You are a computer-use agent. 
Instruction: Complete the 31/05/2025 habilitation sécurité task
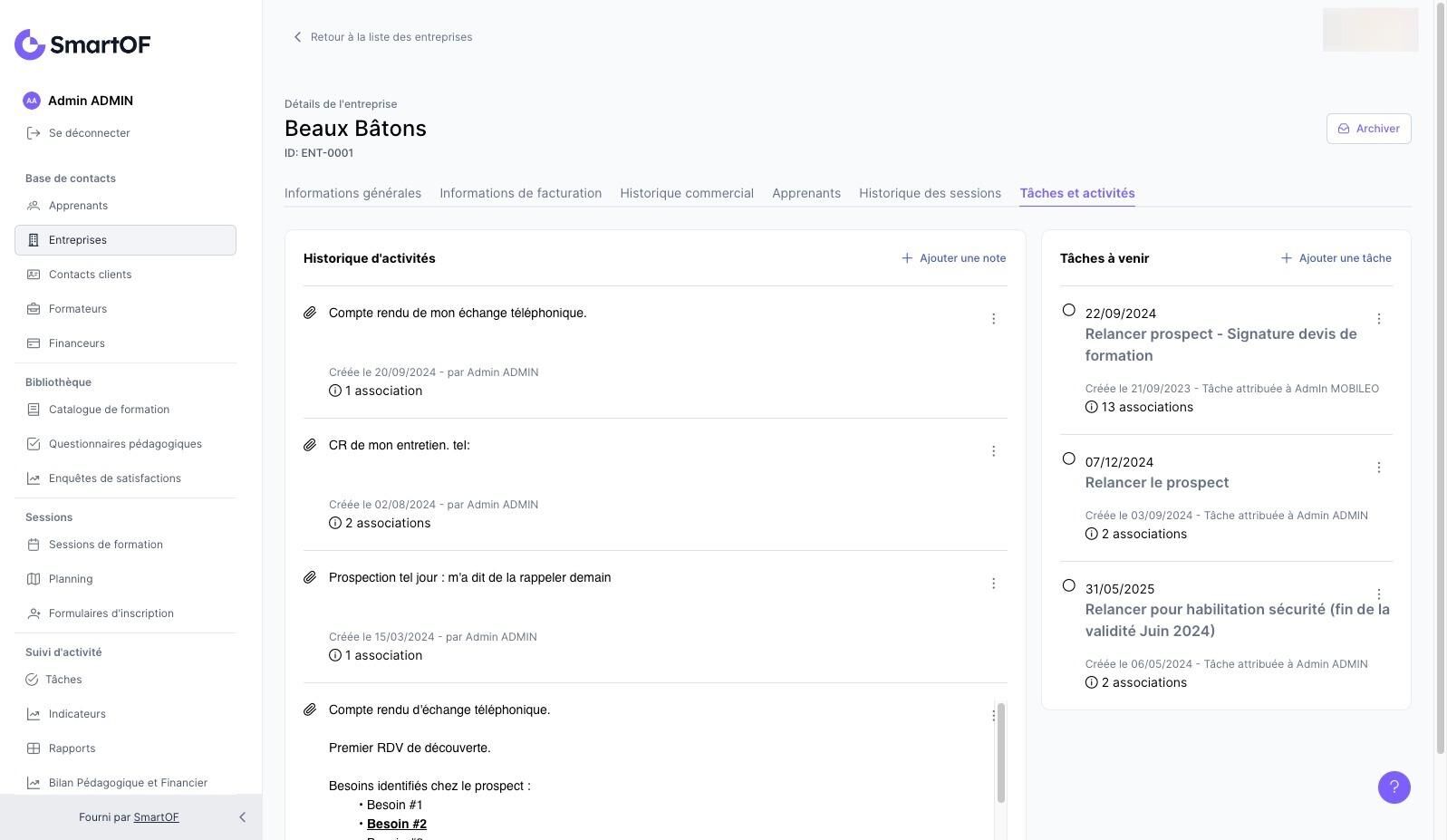coord(1069,585)
